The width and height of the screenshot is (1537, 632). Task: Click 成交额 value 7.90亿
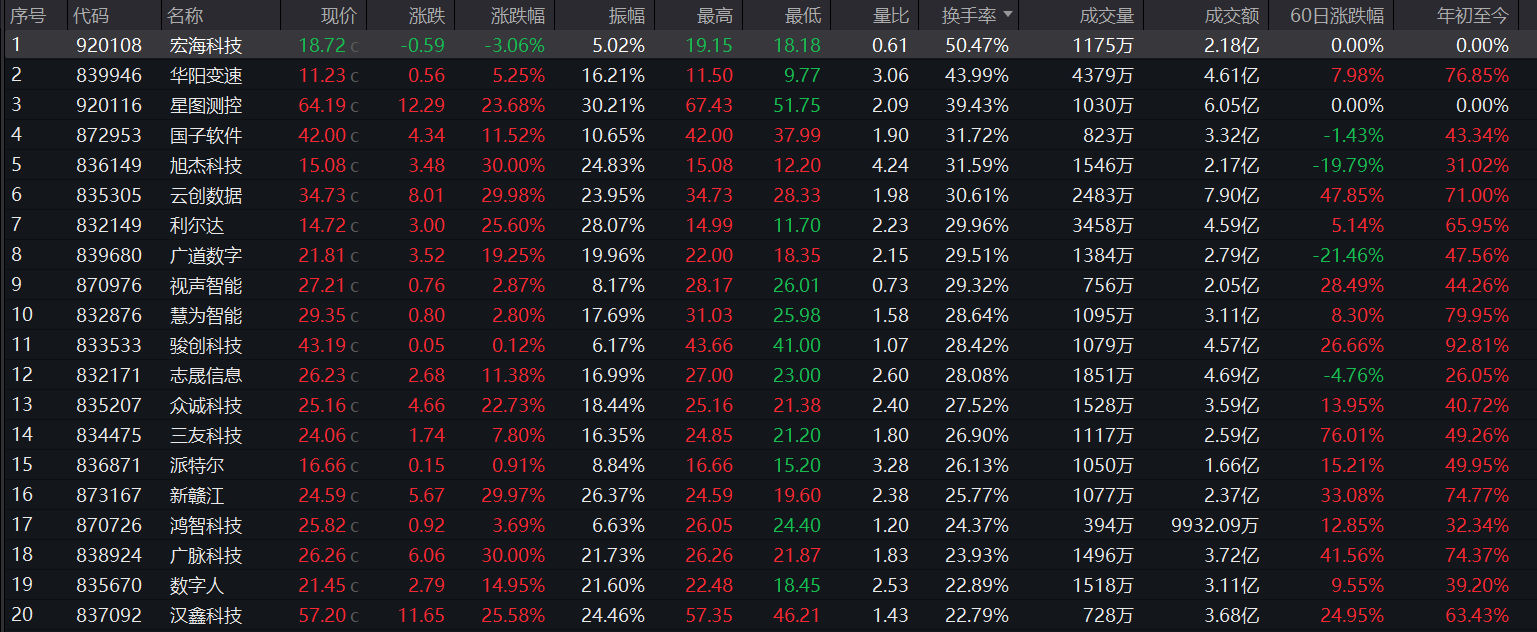coord(1230,195)
